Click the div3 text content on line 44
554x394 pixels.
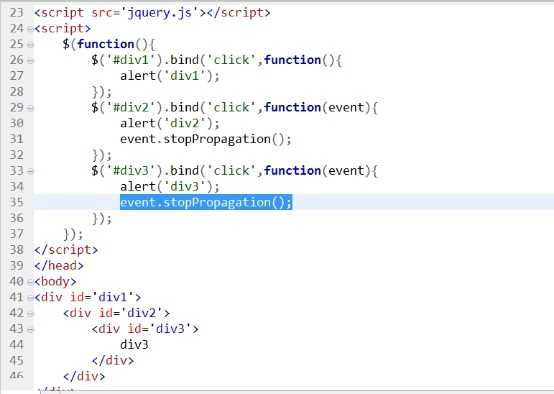coord(134,345)
